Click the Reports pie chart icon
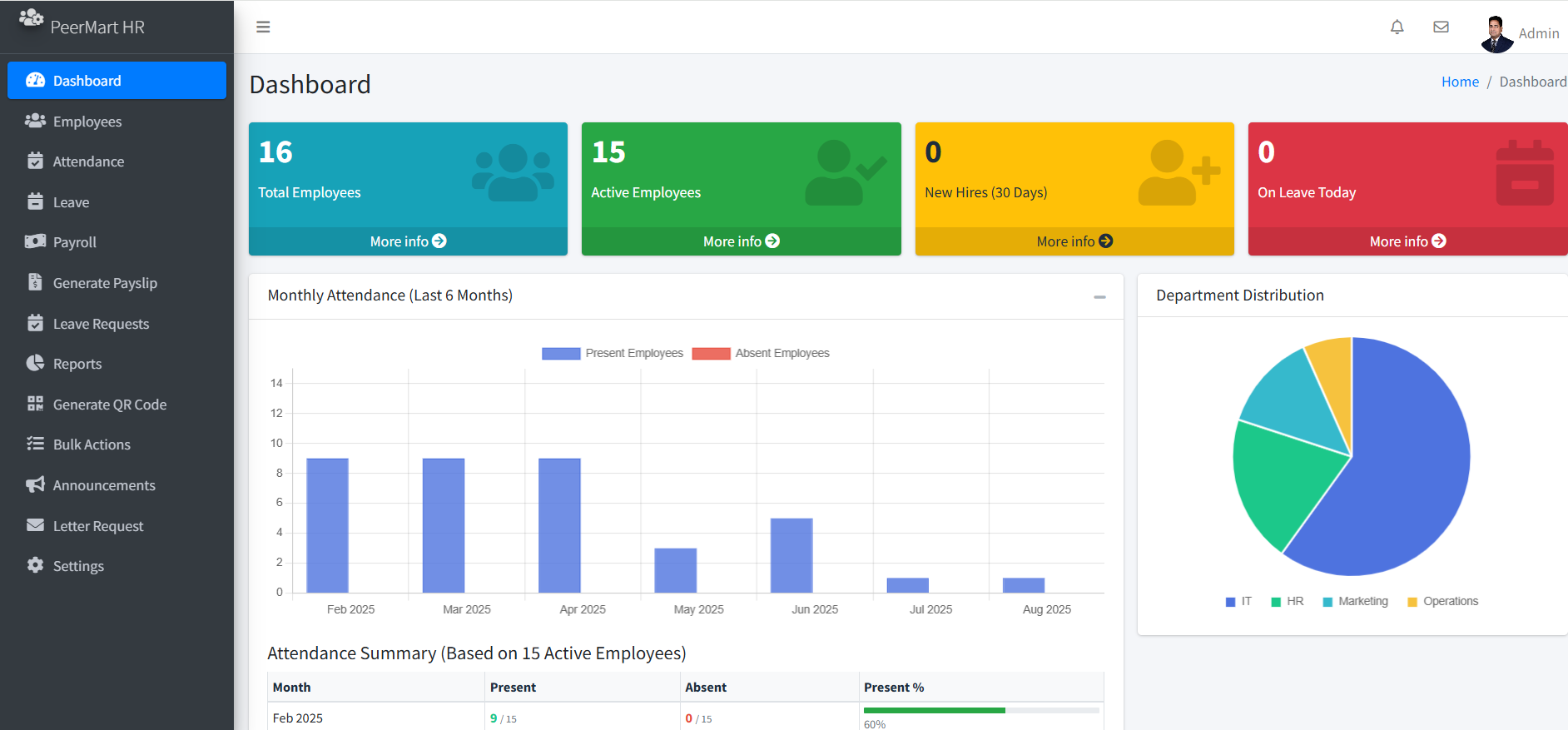The height and width of the screenshot is (730, 1568). point(35,363)
